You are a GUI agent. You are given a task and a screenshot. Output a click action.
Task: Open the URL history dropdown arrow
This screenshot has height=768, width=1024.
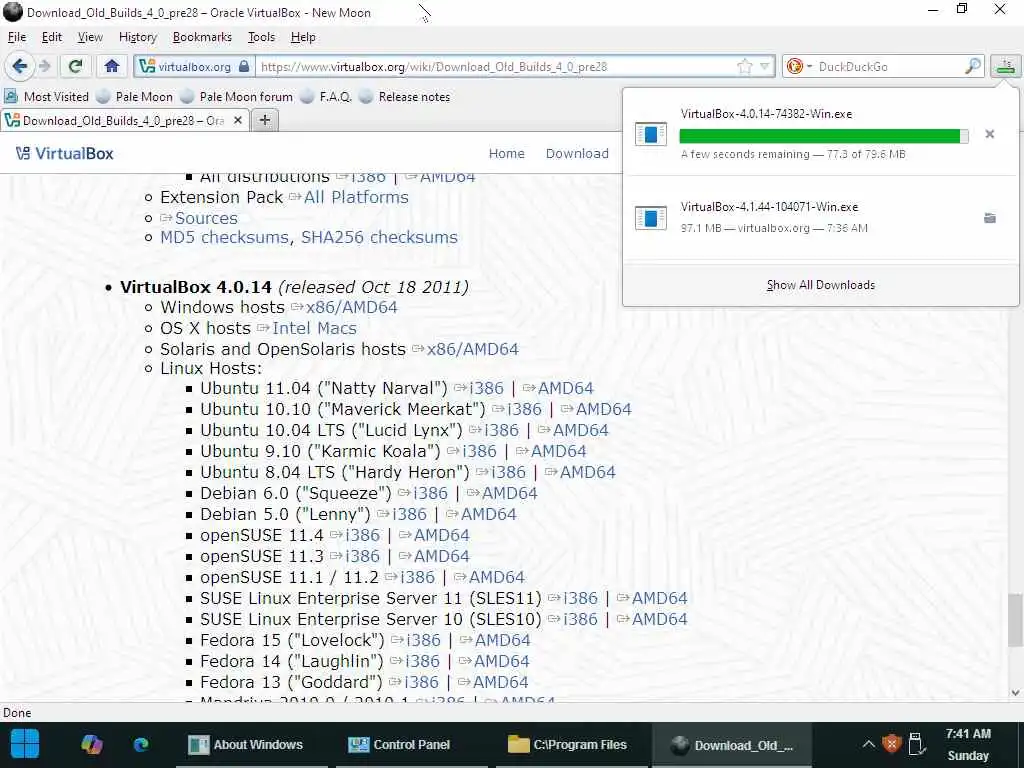765,67
